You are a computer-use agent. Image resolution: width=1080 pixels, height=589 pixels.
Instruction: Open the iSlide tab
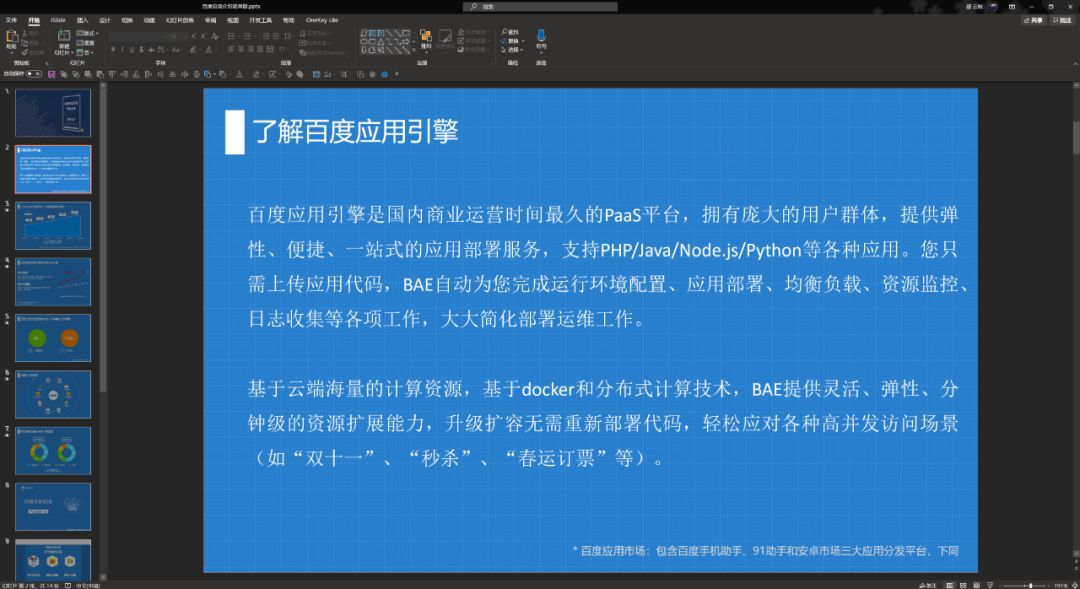pos(59,21)
